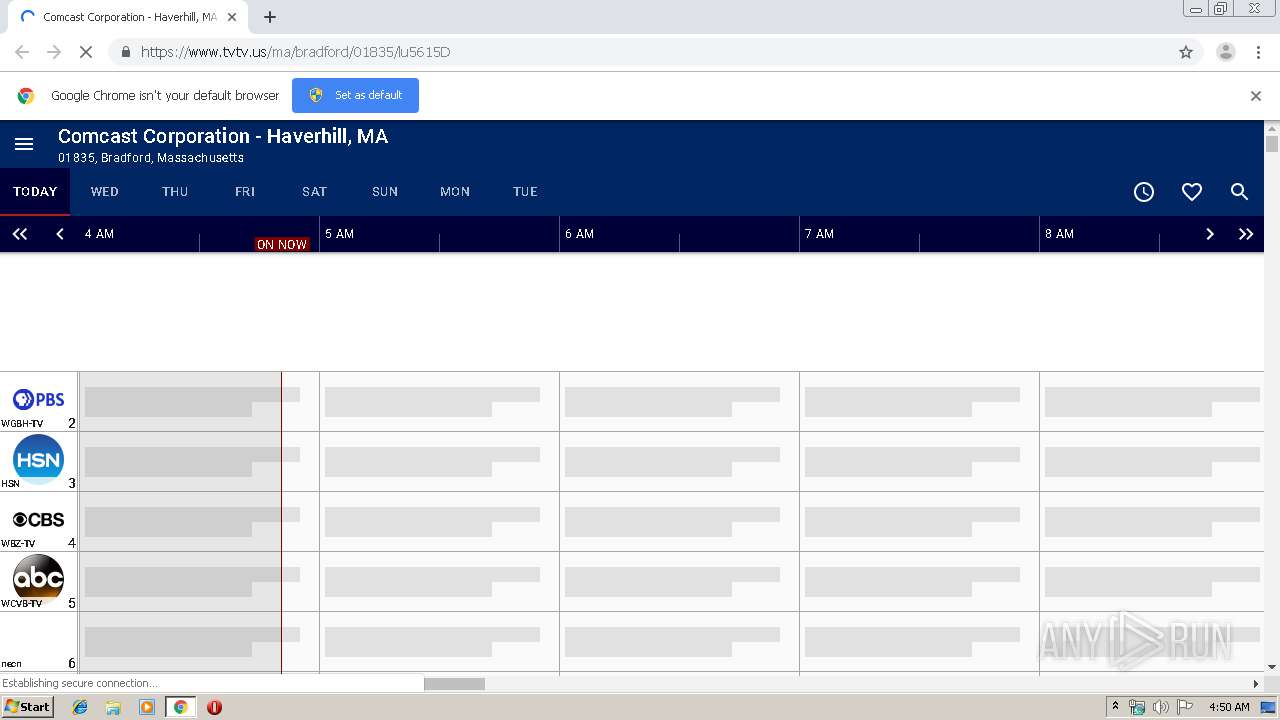Click Set as default button
Viewport: 1280px width, 720px height.
[355, 95]
